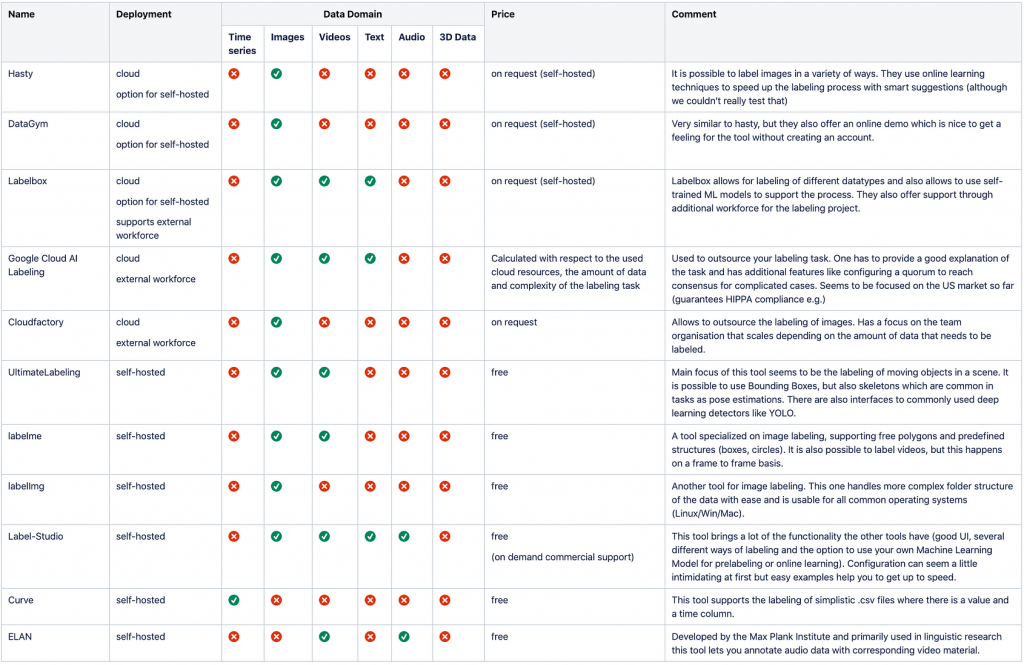Click the Time series subheader
Image resolution: width=1024 pixels, height=665 pixels.
242,44
